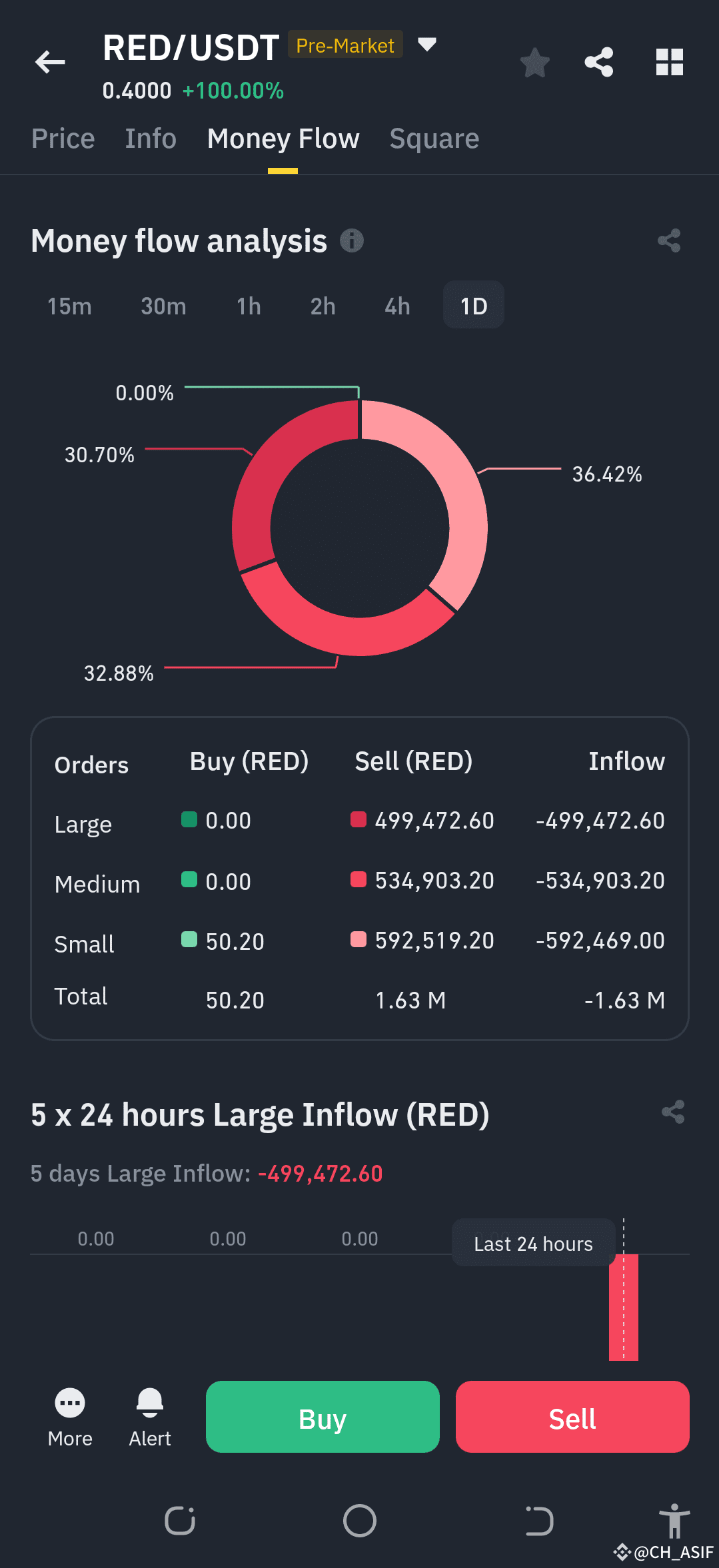Select the 4h timeframe

click(397, 306)
